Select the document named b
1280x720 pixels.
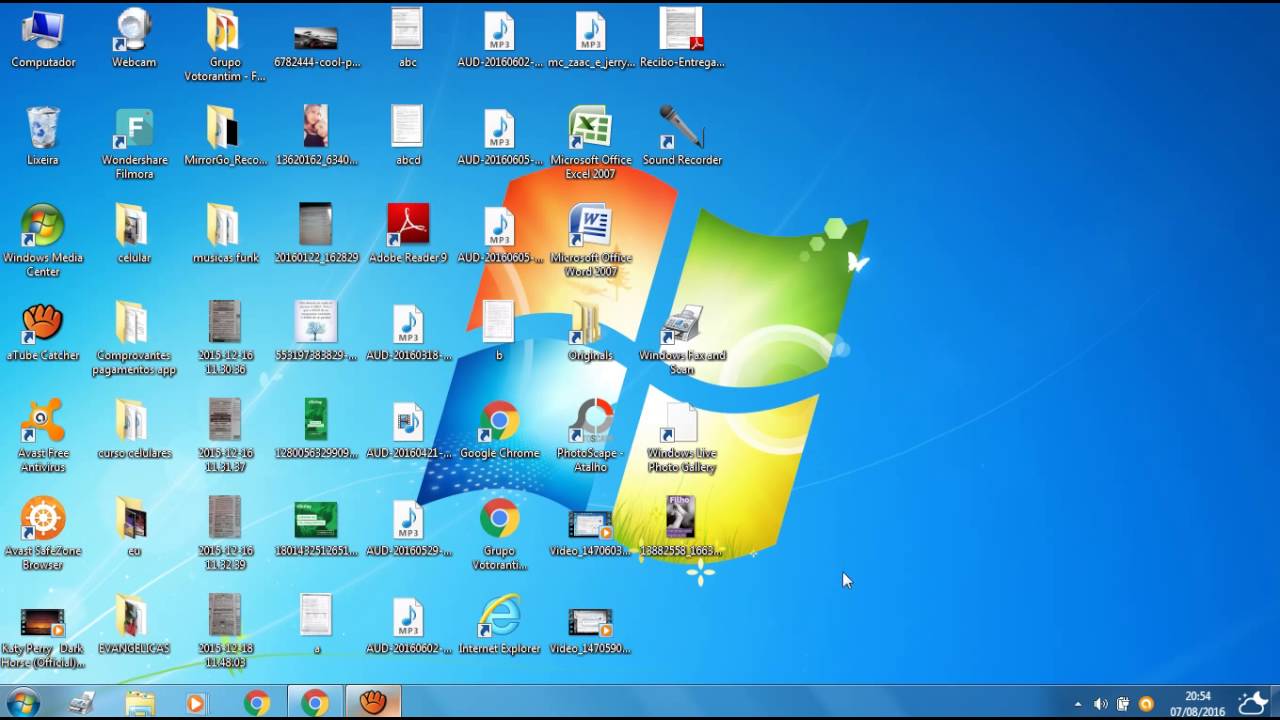click(499, 332)
